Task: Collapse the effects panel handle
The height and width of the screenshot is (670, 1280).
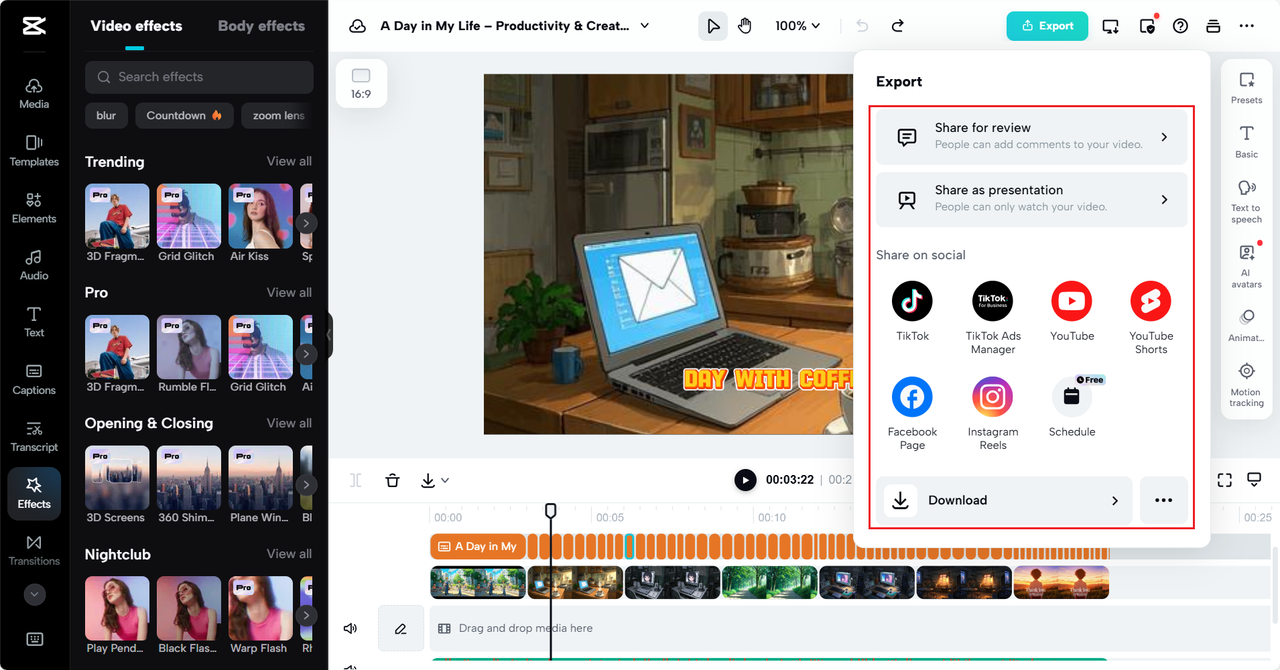Action: [329, 336]
